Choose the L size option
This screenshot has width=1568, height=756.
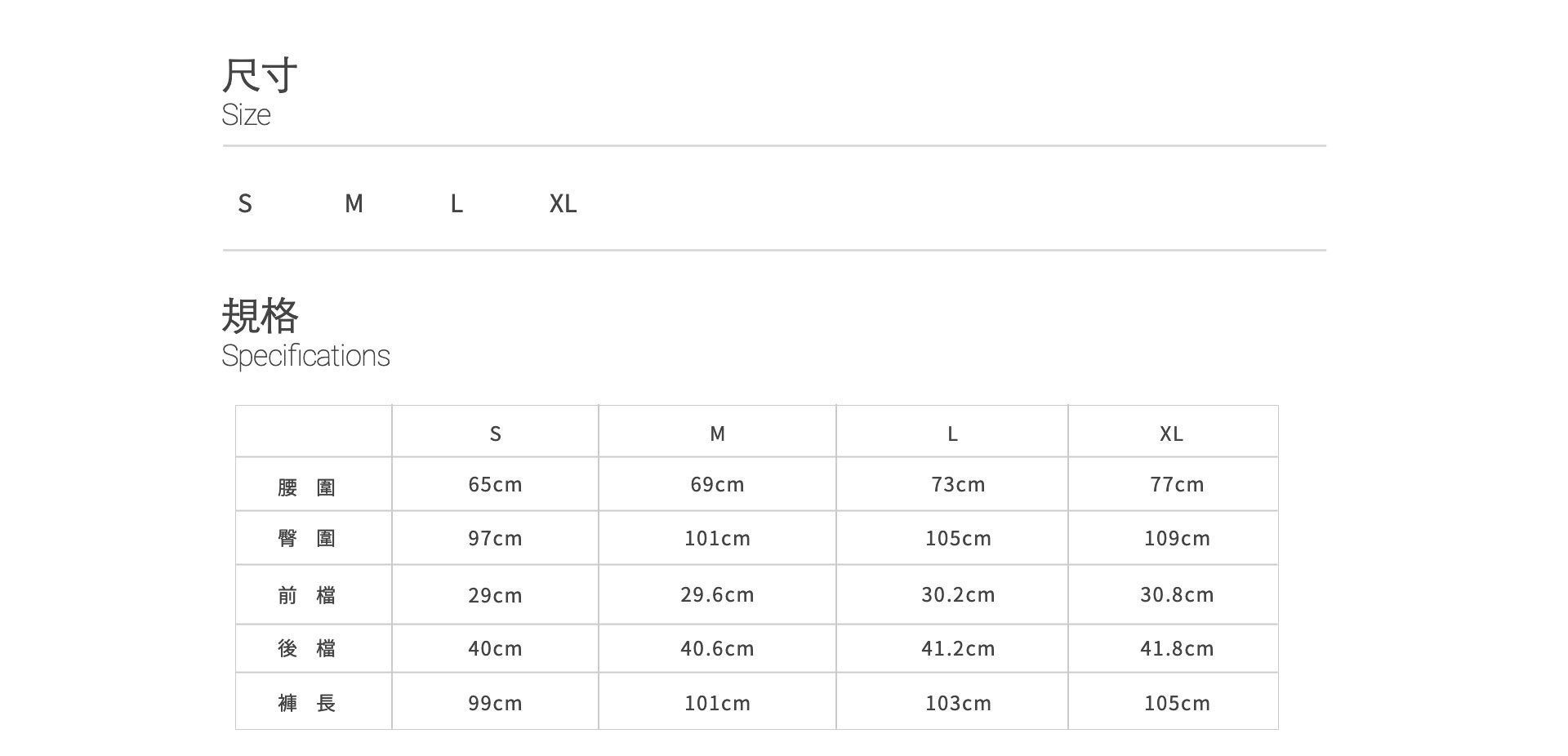(x=457, y=203)
